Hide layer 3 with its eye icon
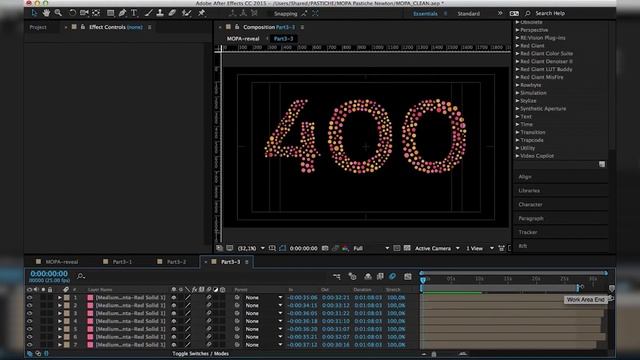Viewport: 640px width, 360px height. [29, 313]
